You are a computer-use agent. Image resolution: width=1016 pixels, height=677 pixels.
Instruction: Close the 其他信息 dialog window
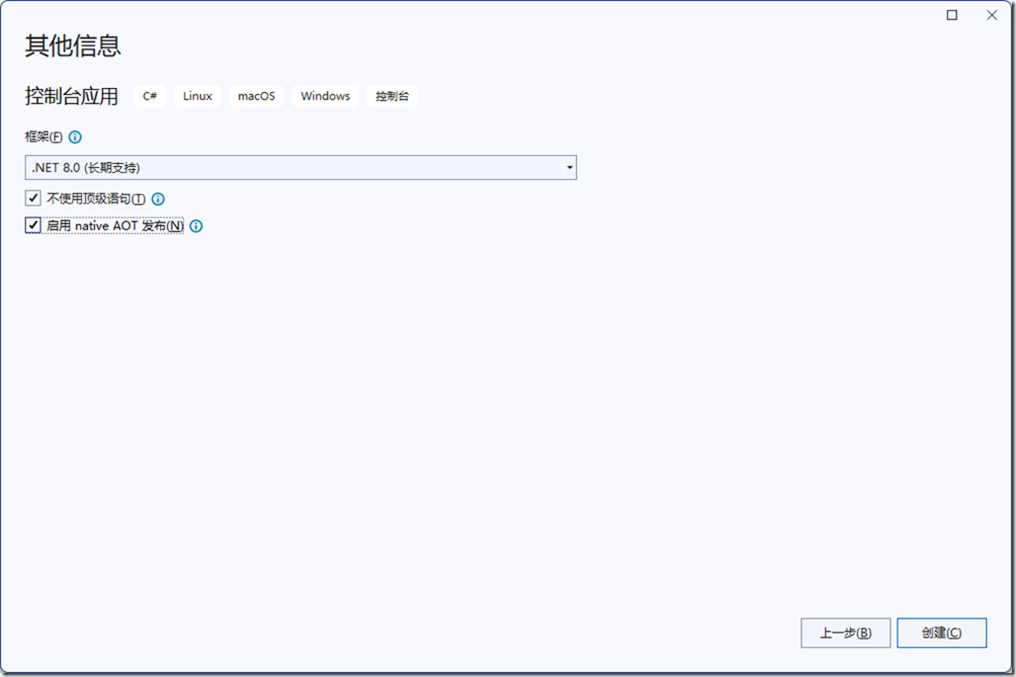pyautogui.click(x=992, y=15)
